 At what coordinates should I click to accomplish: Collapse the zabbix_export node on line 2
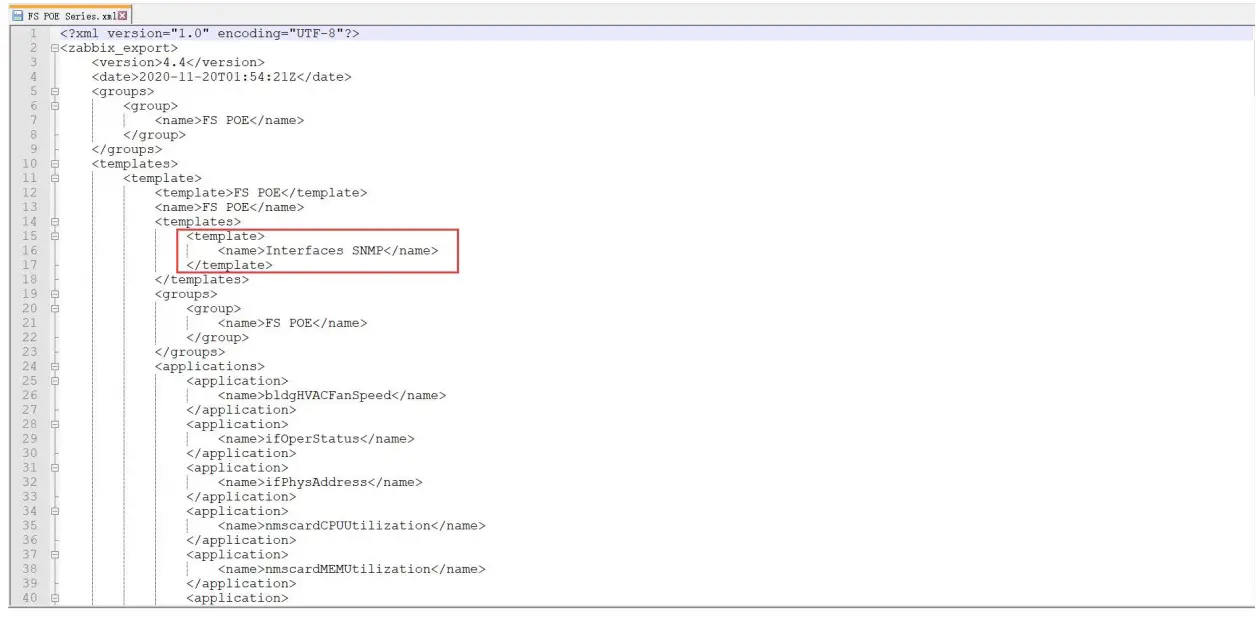coord(55,48)
